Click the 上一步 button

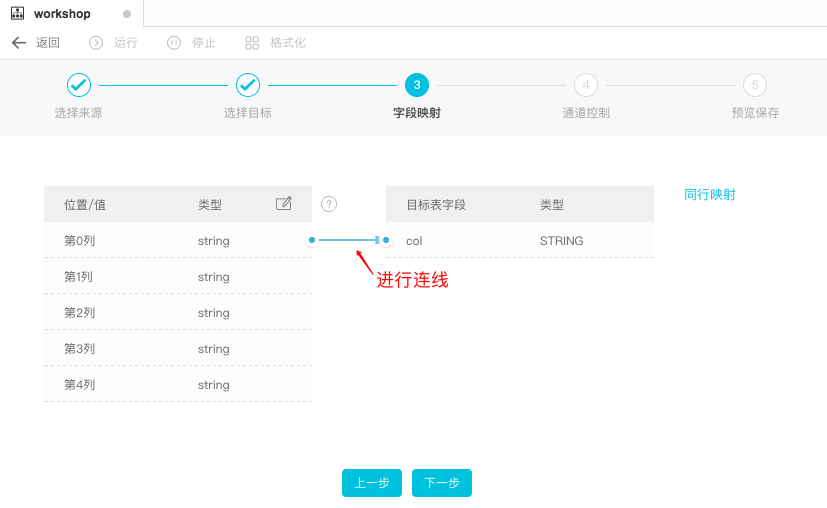372,483
